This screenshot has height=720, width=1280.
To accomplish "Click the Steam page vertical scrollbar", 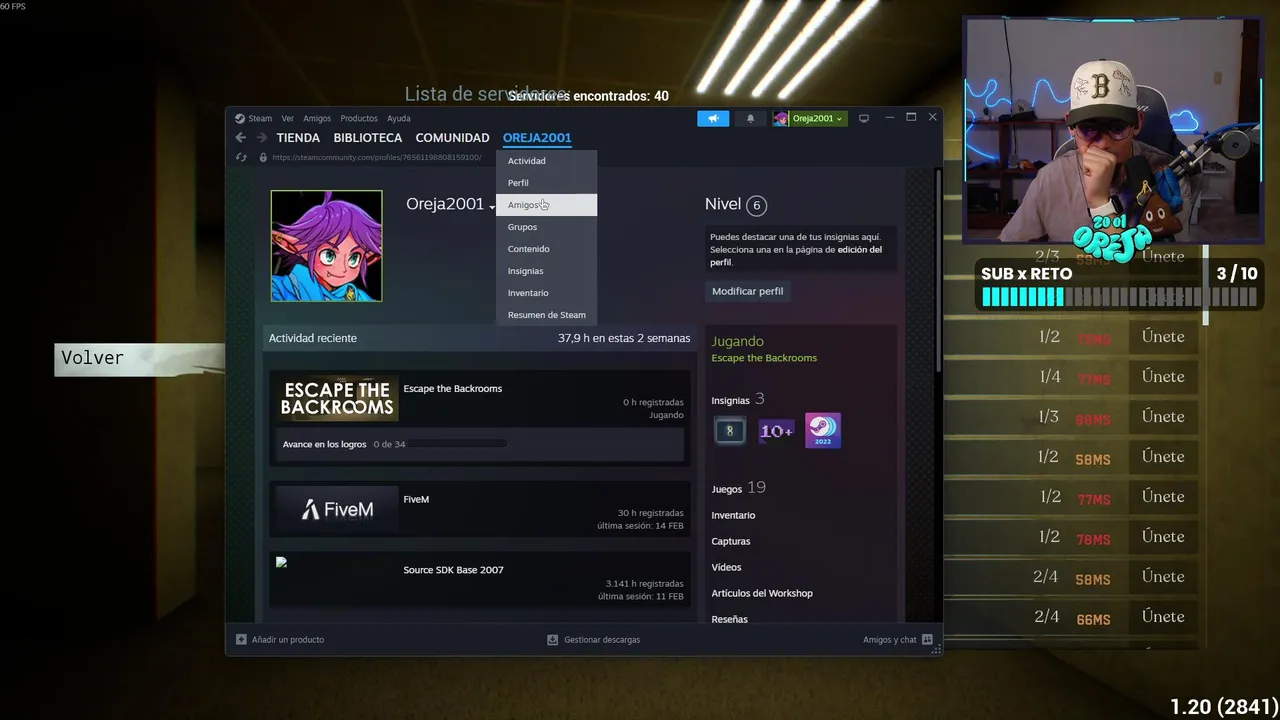I will [x=937, y=272].
